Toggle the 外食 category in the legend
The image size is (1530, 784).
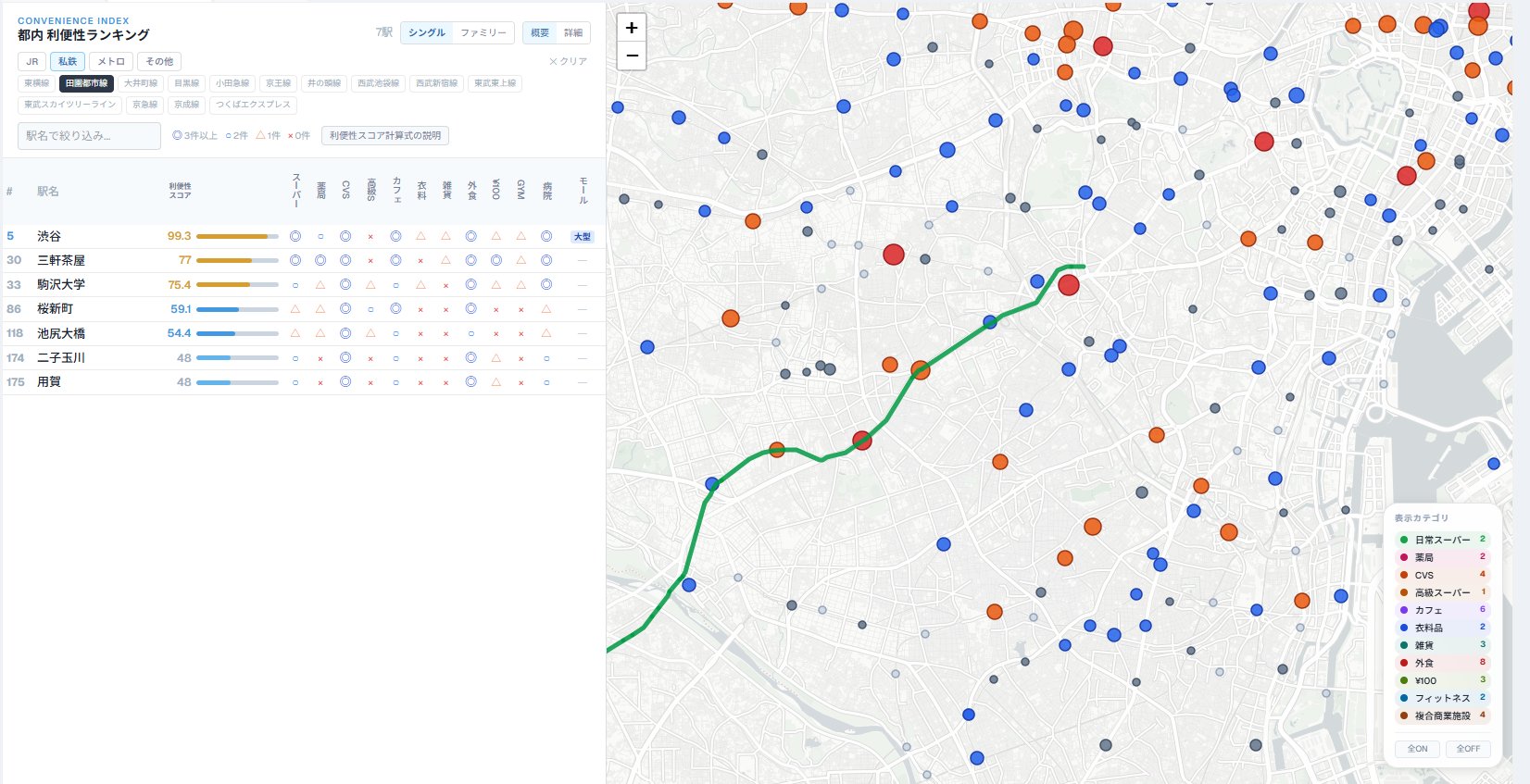[x=1442, y=663]
